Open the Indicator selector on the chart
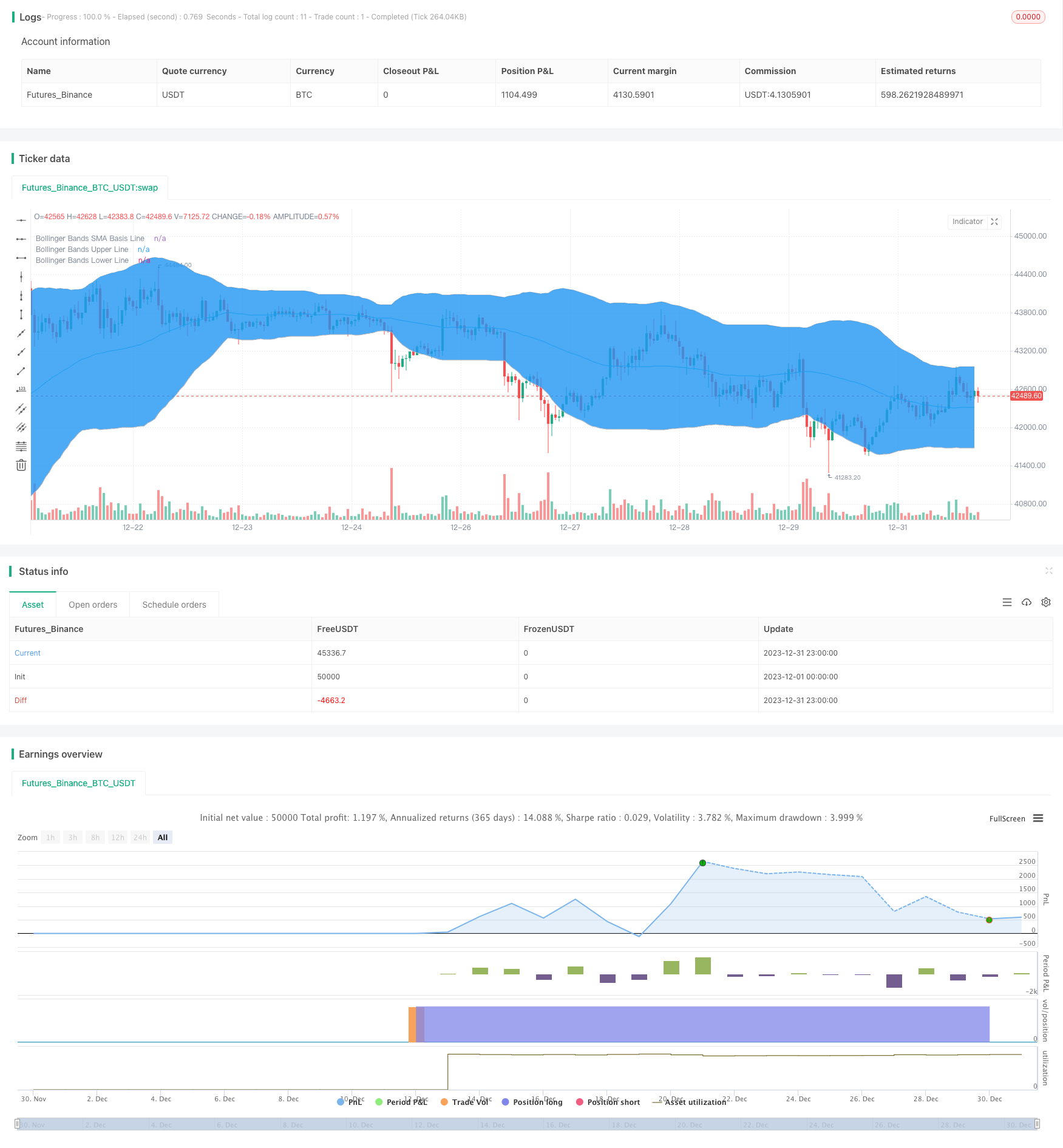Image resolution: width=1063 pixels, height=1148 pixels. coord(967,222)
